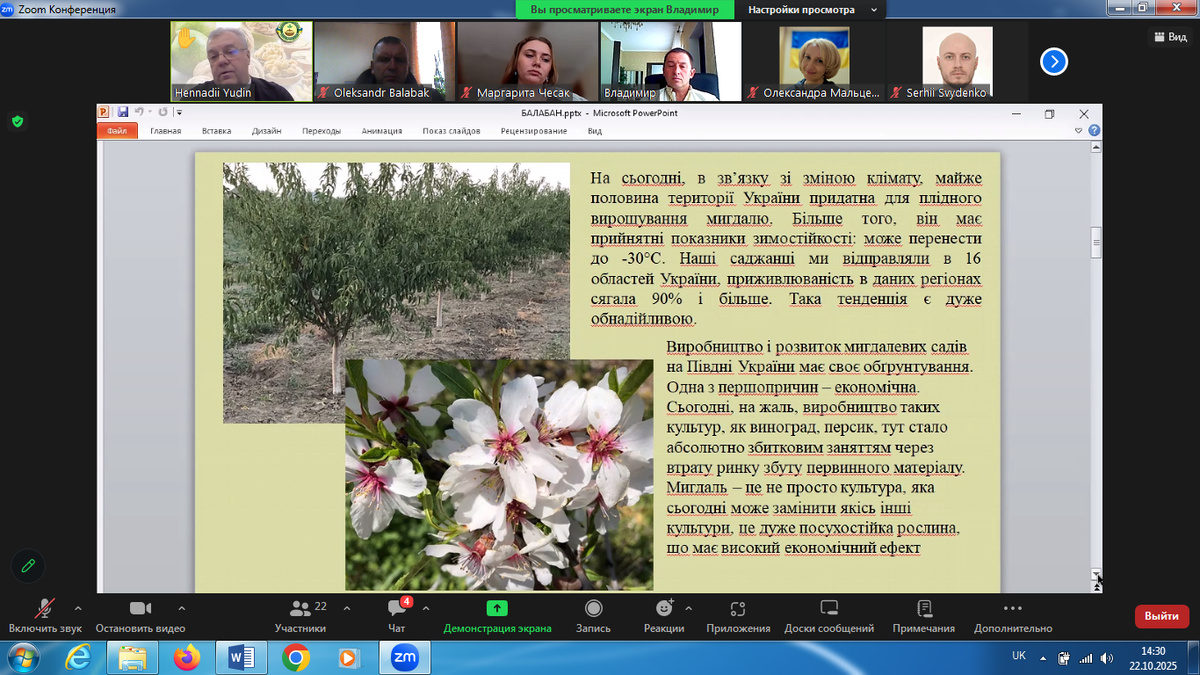Open the Реакции emoji icon

coord(664,609)
